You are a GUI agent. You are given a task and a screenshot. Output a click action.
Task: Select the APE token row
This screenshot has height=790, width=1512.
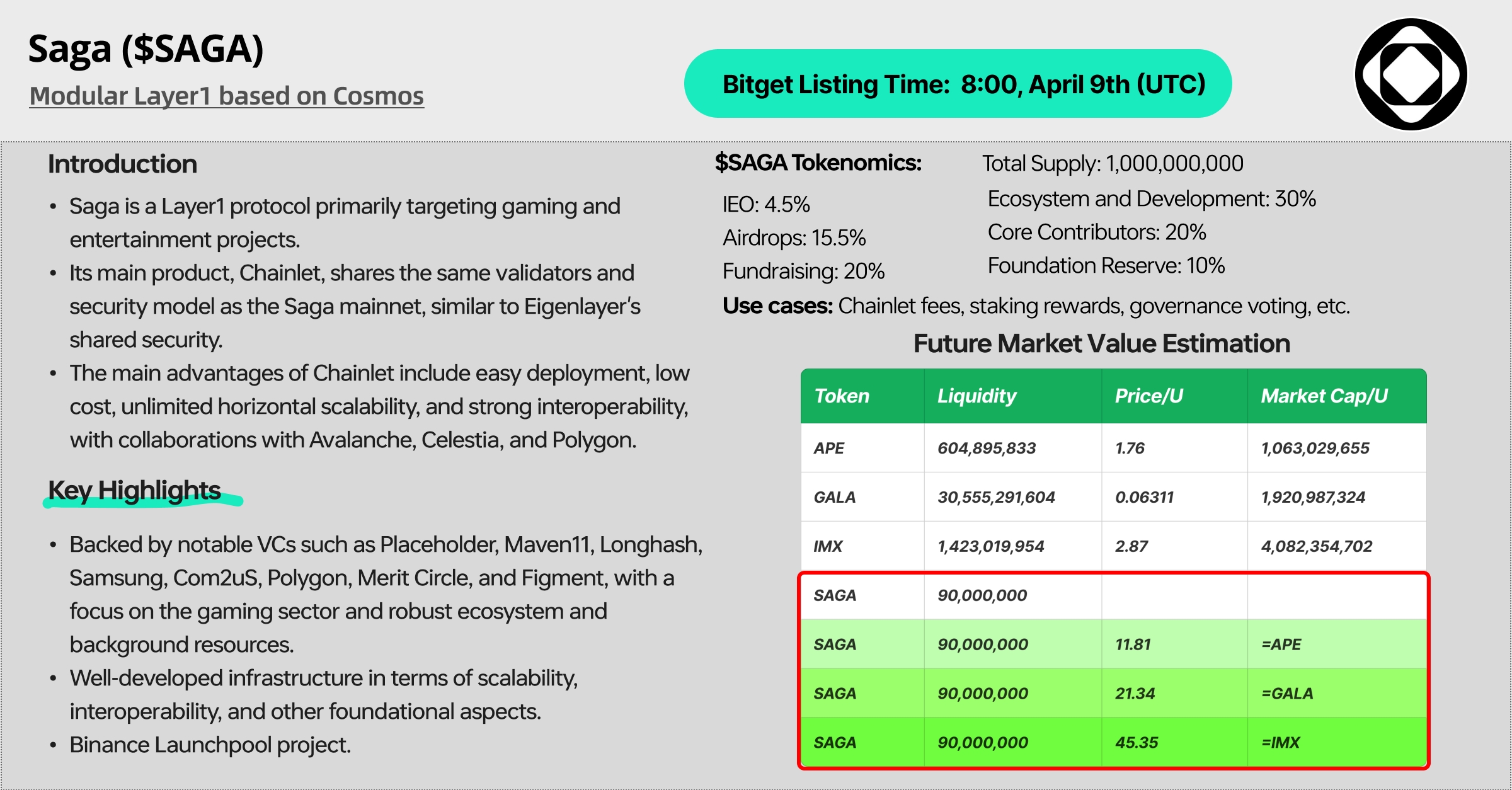tap(1114, 448)
